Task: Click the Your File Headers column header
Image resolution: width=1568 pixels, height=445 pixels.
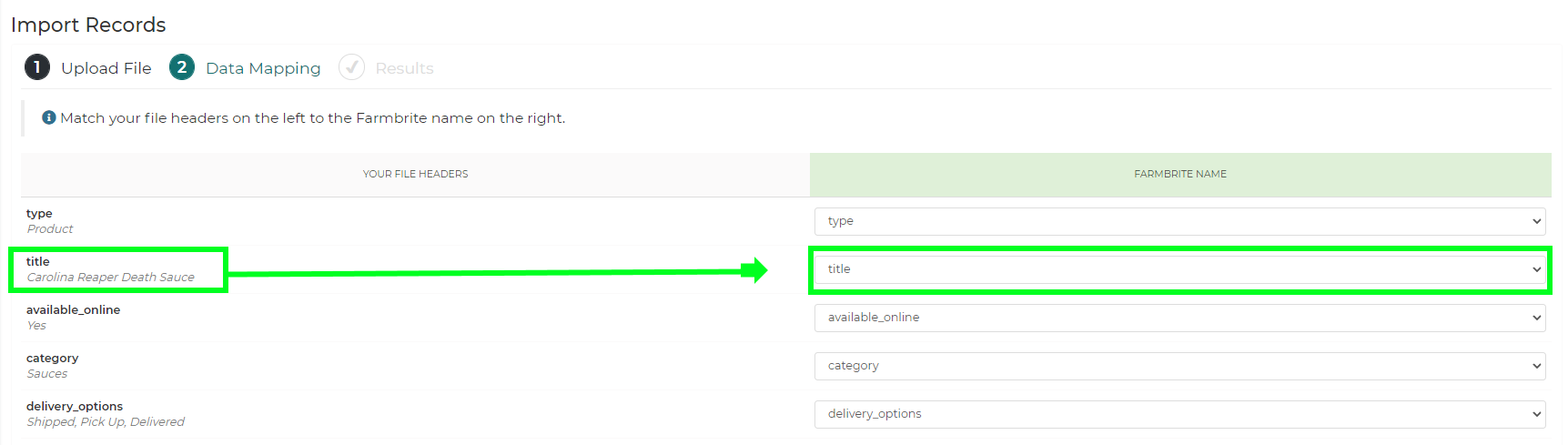Action: point(415,174)
